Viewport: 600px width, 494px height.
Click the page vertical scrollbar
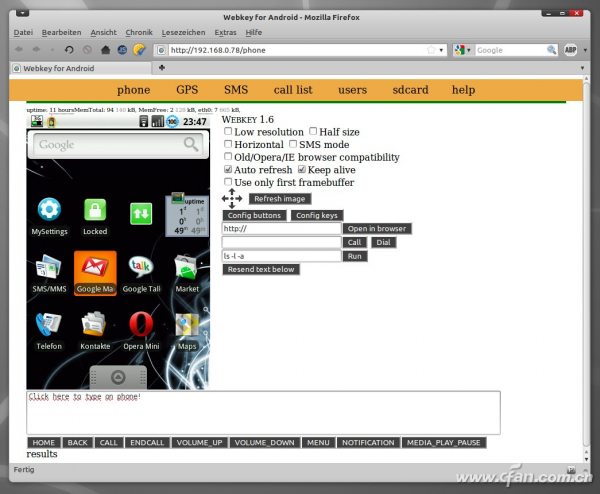(586, 264)
